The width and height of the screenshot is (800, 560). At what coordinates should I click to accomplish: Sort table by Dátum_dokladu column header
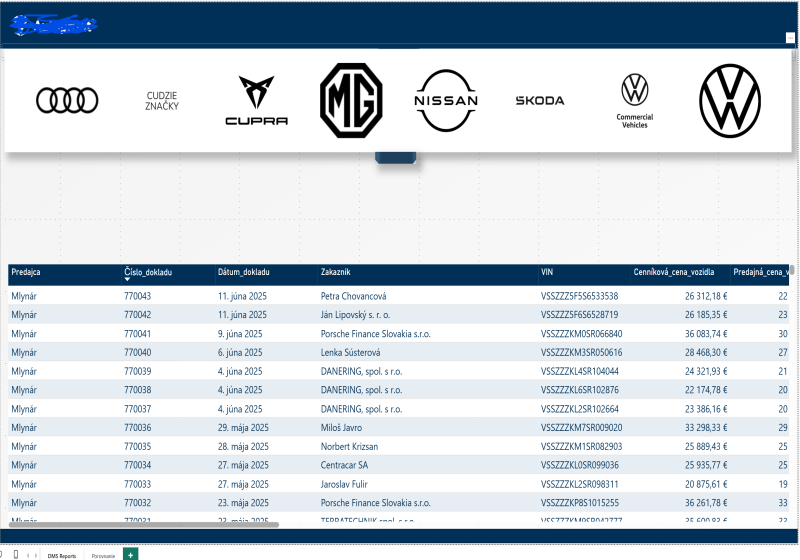(x=243, y=272)
